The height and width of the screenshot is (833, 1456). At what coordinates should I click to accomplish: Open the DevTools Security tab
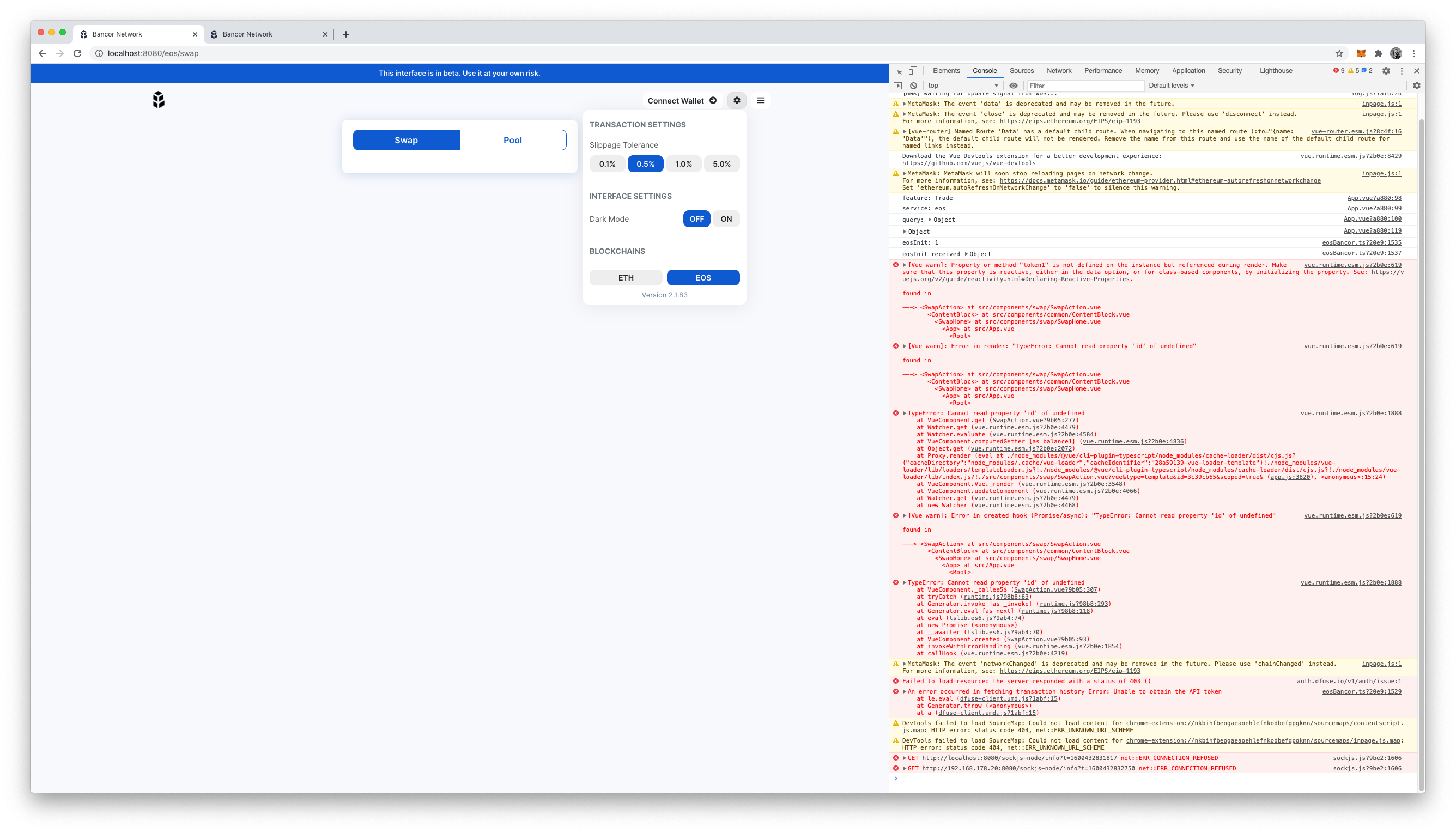(x=1229, y=71)
